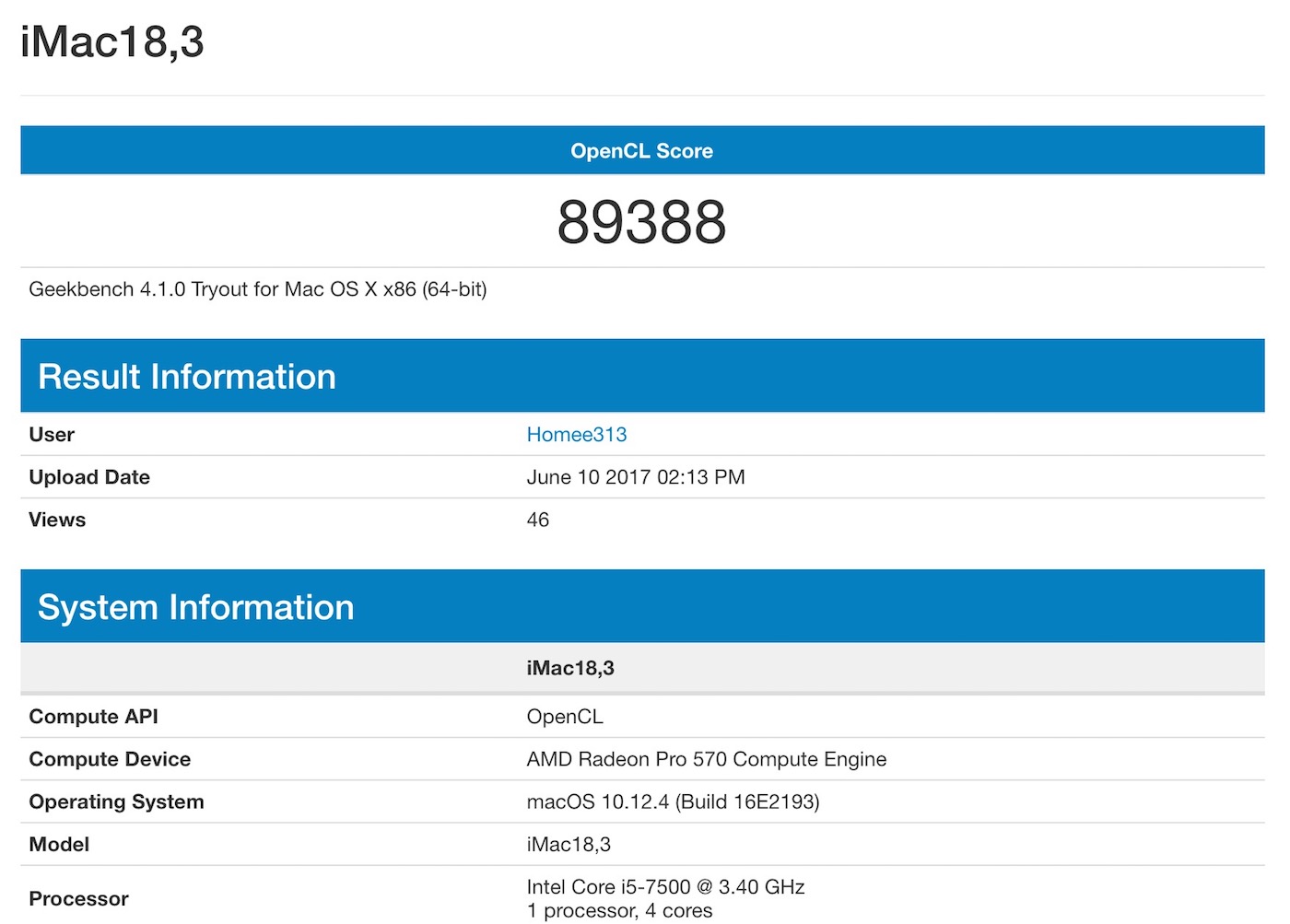Select the views count 46
The height and width of the screenshot is (924, 1290).
tap(538, 520)
